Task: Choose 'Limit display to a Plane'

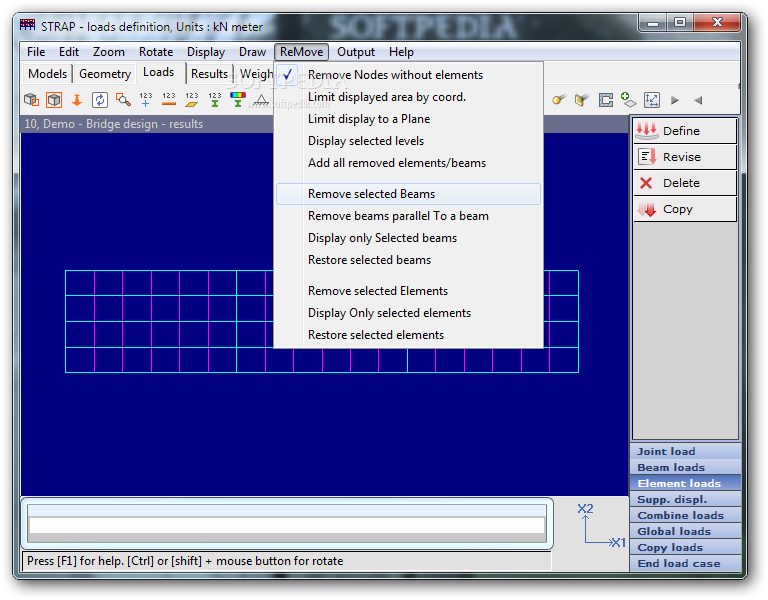Action: point(408,119)
